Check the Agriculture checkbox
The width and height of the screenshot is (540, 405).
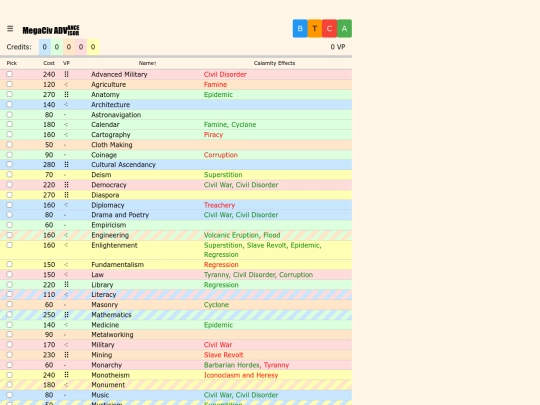click(10, 84)
